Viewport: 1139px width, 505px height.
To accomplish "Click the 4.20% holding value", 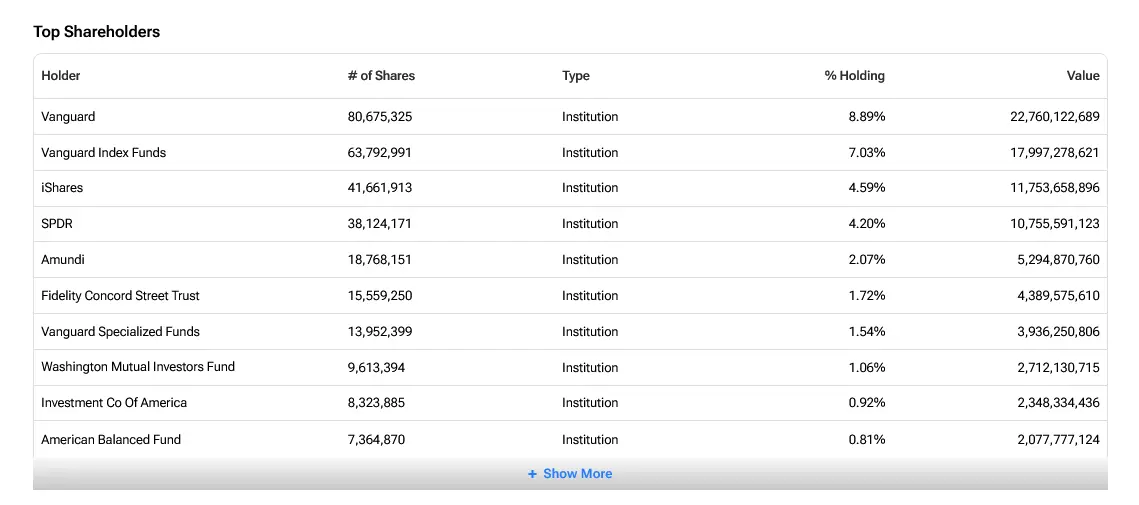I will 867,224.
